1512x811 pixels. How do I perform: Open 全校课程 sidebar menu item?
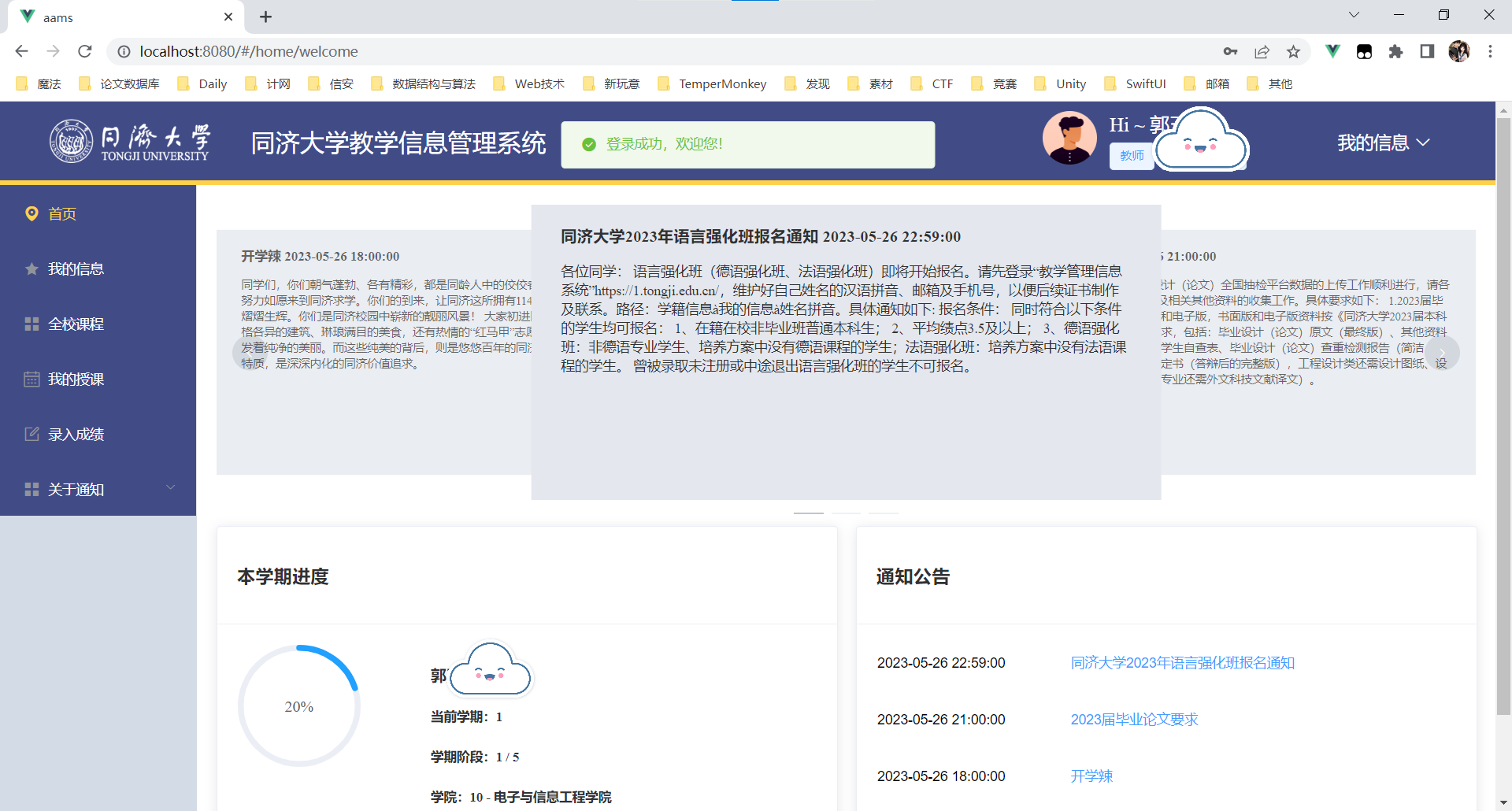click(98, 324)
